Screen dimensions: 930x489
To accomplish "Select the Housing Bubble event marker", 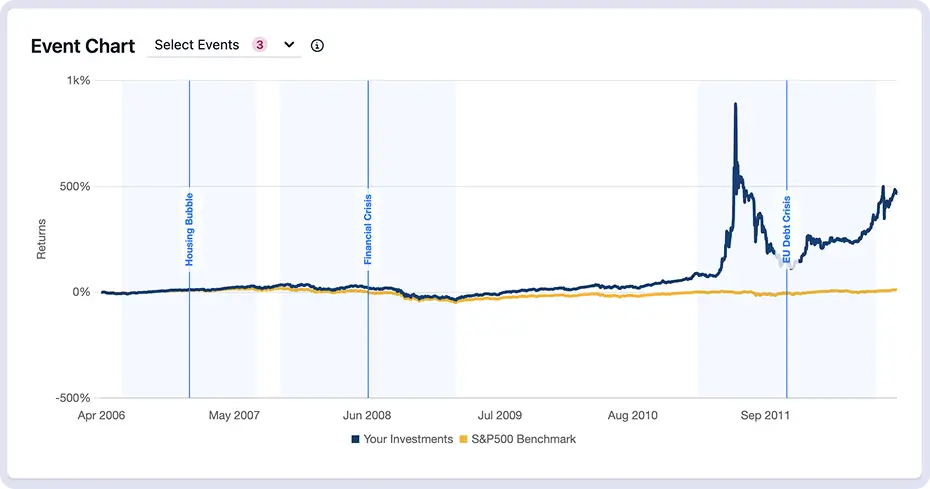I will click(x=189, y=229).
